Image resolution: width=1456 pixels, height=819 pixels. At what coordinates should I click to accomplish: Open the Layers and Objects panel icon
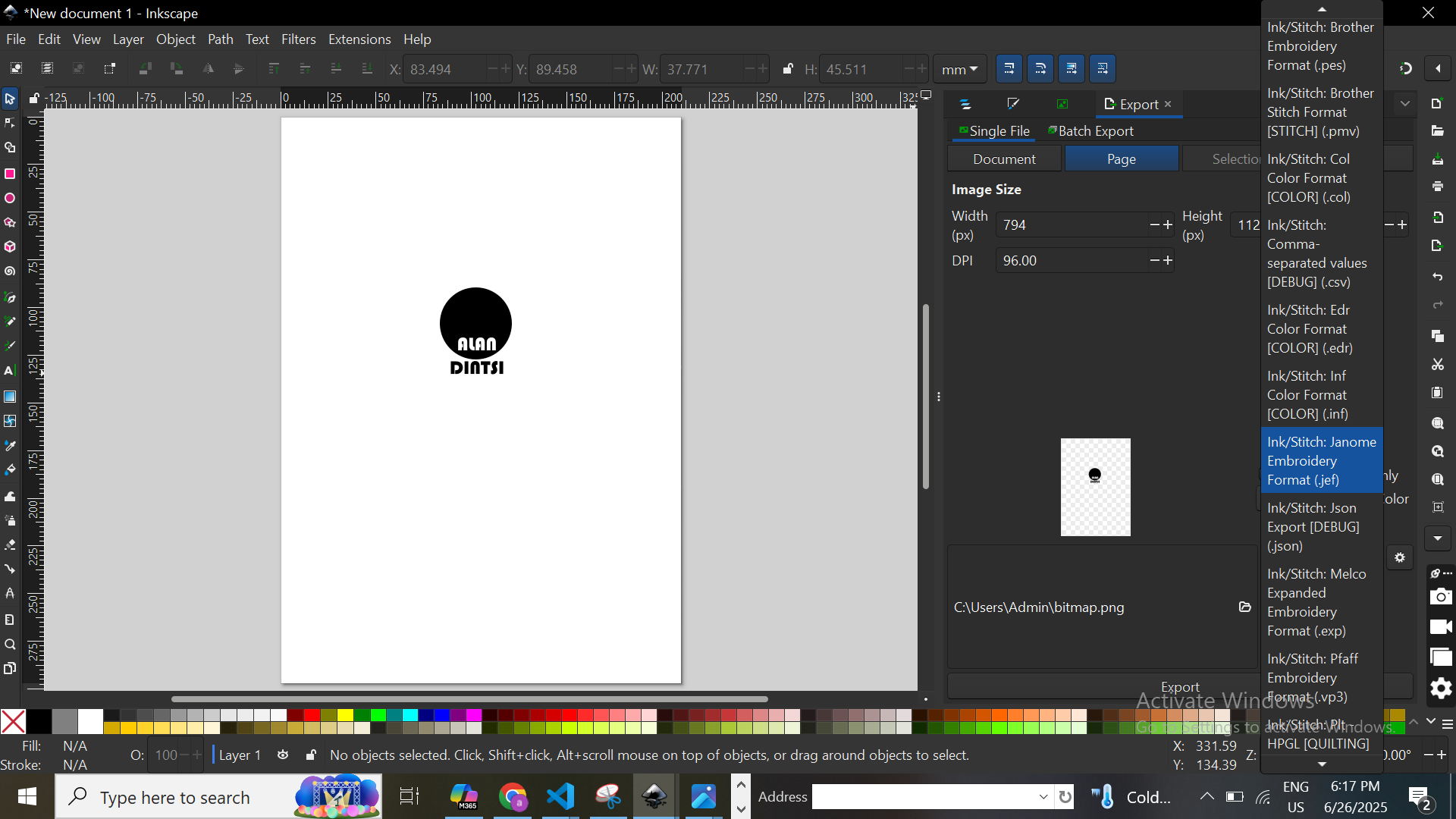[965, 104]
